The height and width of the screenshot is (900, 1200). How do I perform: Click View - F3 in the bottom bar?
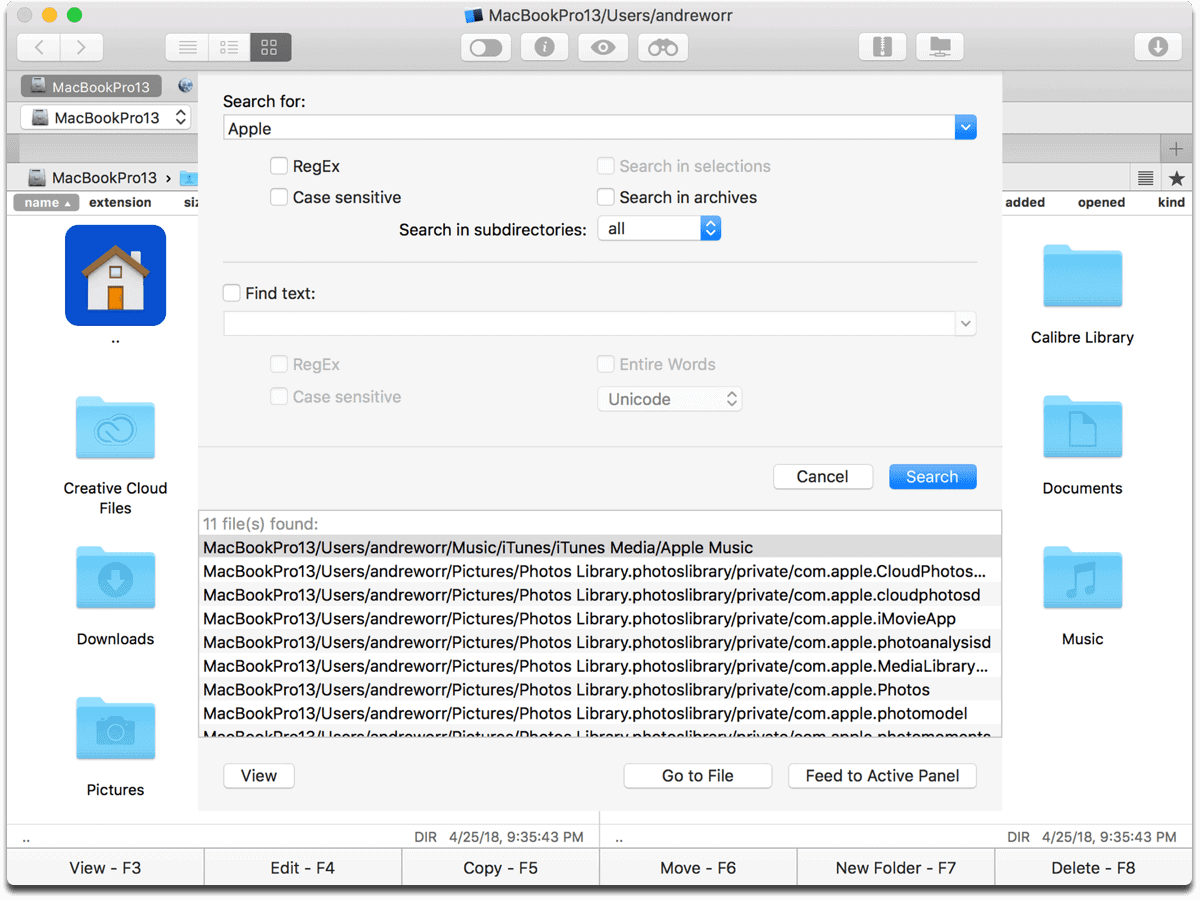coord(105,868)
